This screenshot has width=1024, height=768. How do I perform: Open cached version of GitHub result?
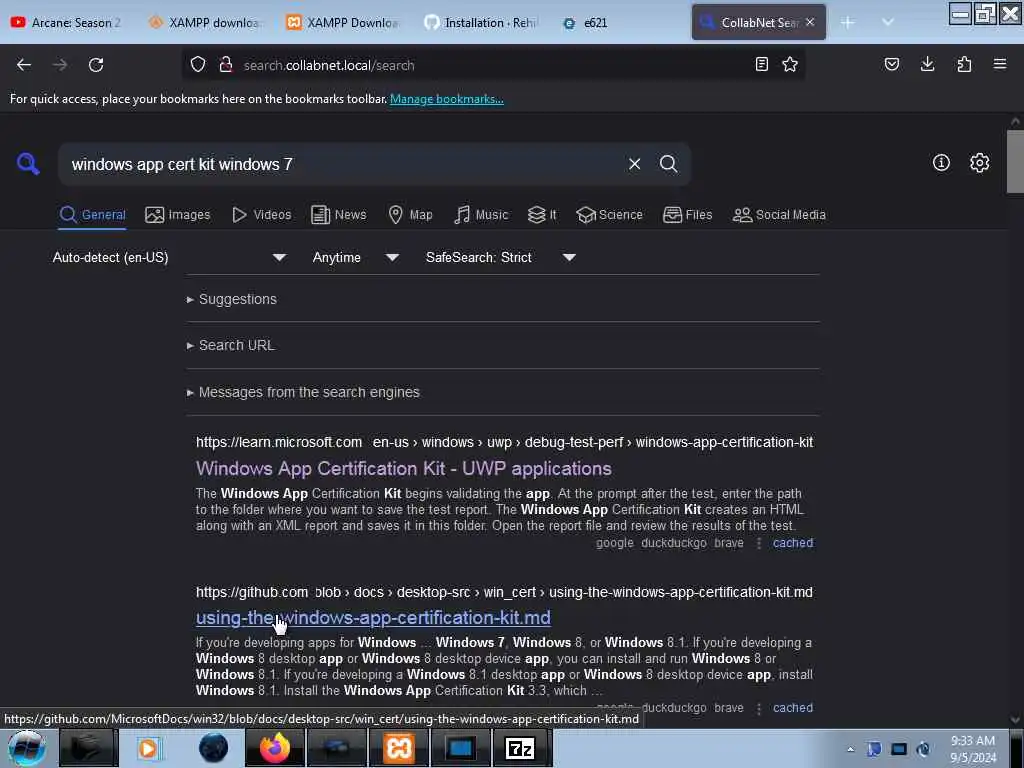pyautogui.click(x=793, y=707)
